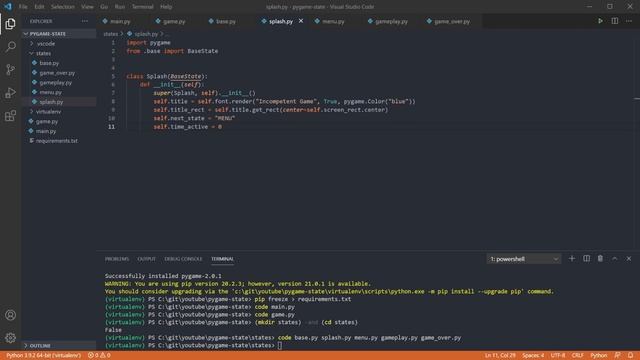Open the Extensions view
This screenshot has height=360, width=640.
coord(10,116)
